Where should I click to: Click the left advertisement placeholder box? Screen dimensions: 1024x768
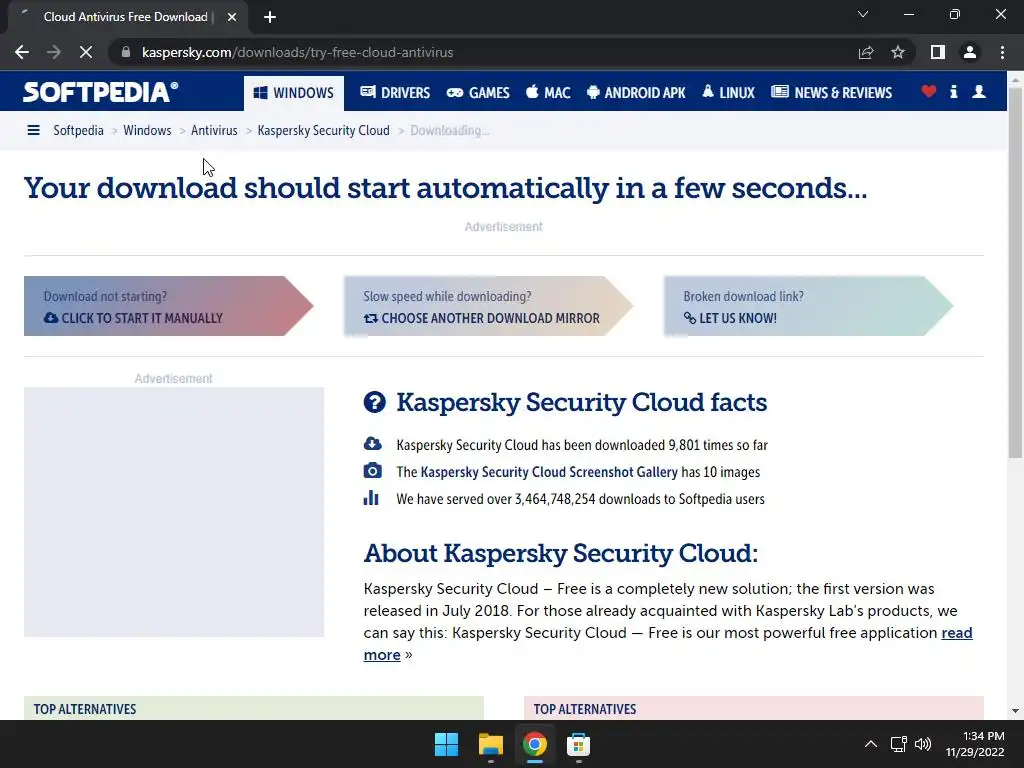coord(174,512)
